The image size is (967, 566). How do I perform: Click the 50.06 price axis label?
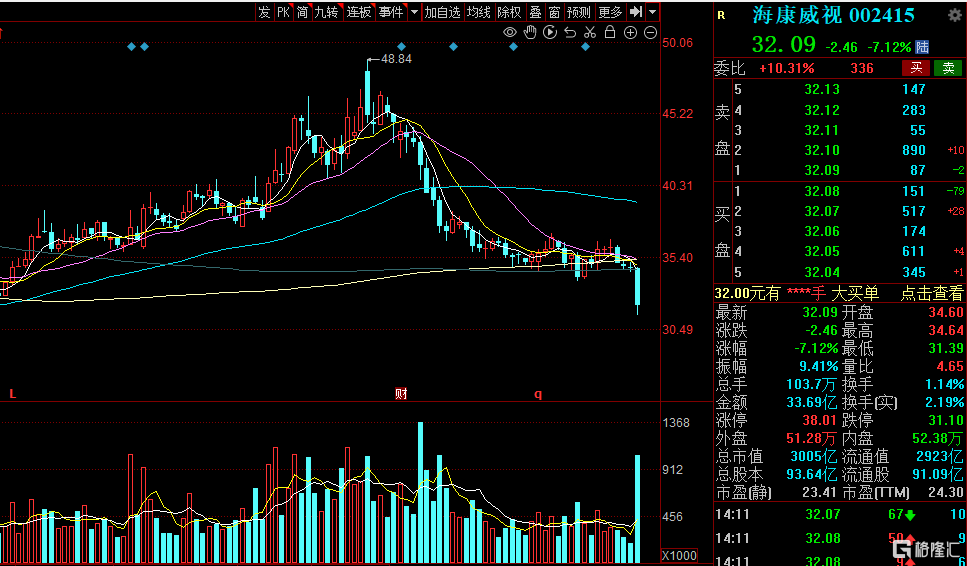coord(678,43)
